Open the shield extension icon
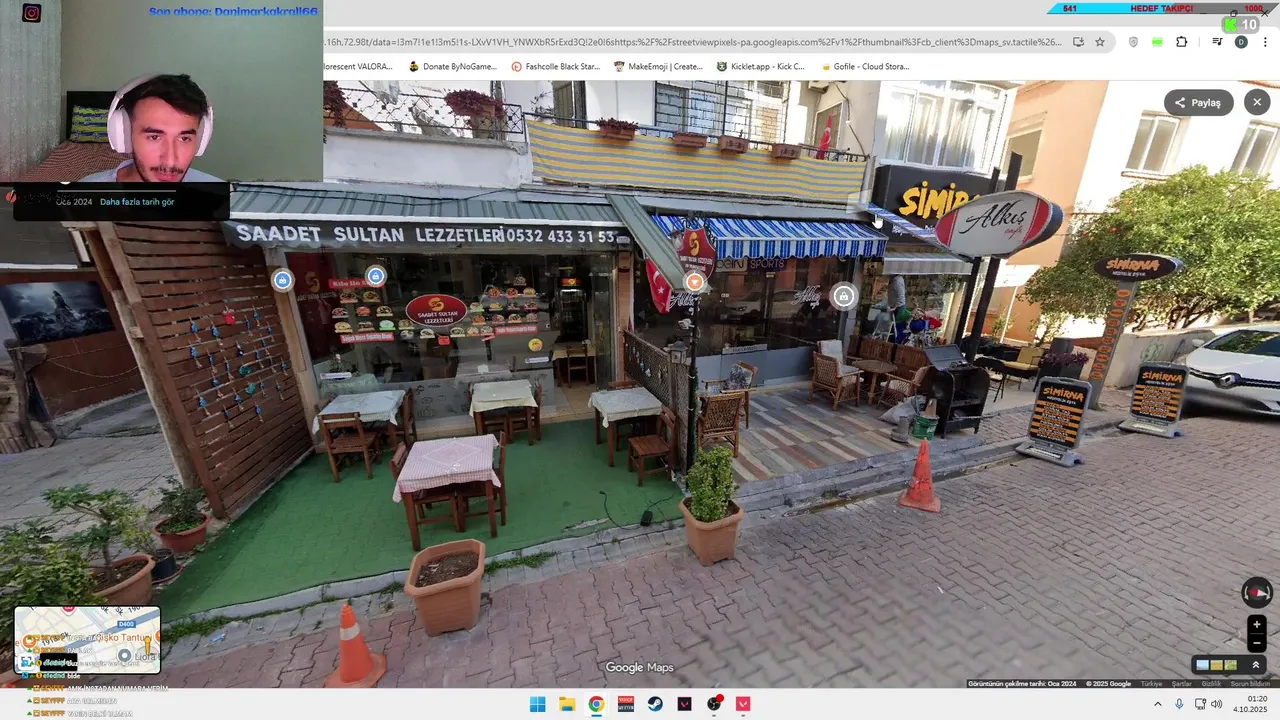This screenshot has width=1280, height=720. point(1133,42)
